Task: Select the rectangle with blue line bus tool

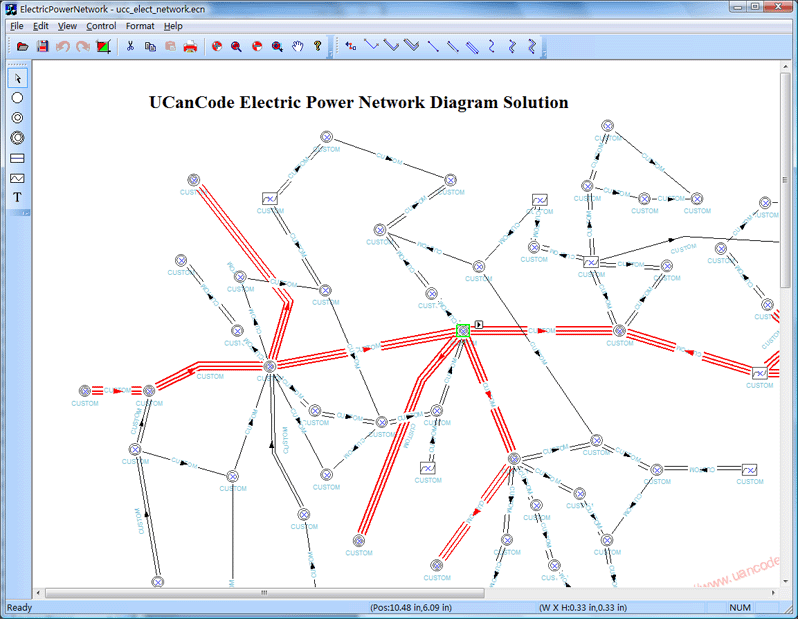Action: click(17, 158)
